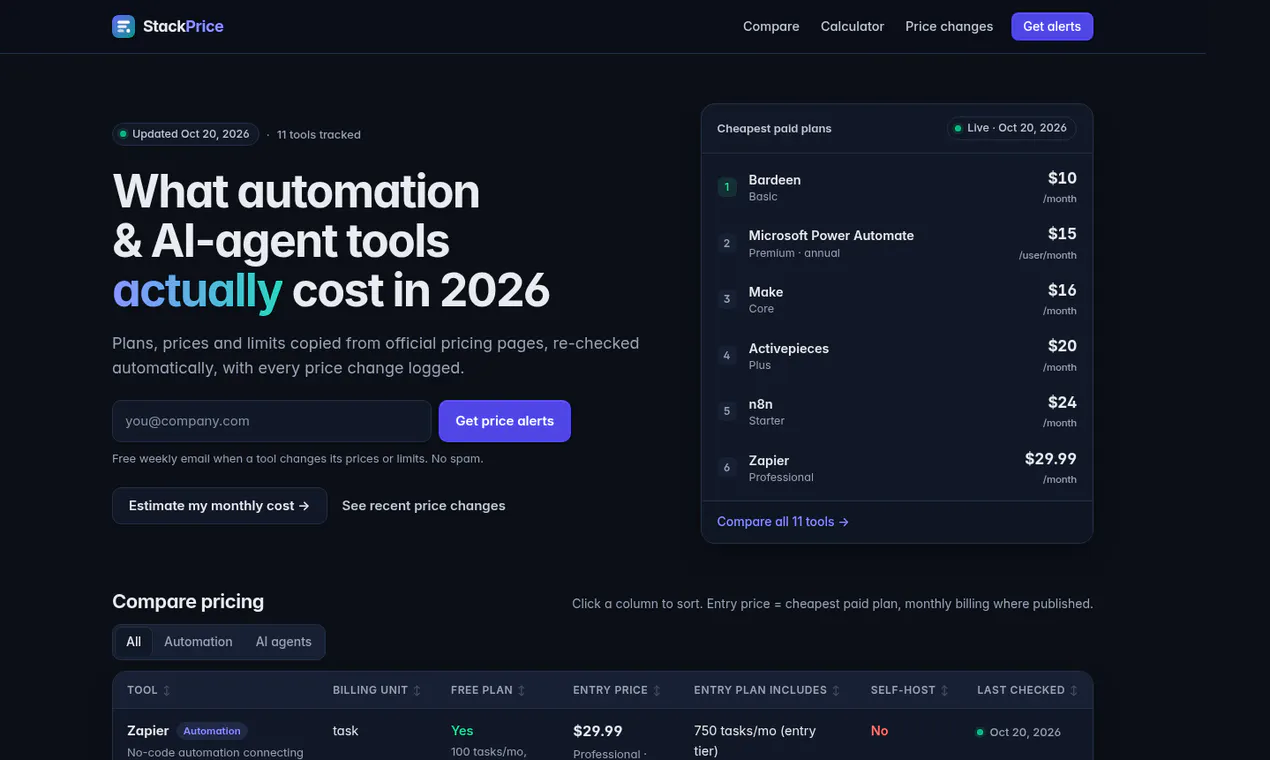
Task: Click the Get price alerts button
Action: tap(505, 421)
